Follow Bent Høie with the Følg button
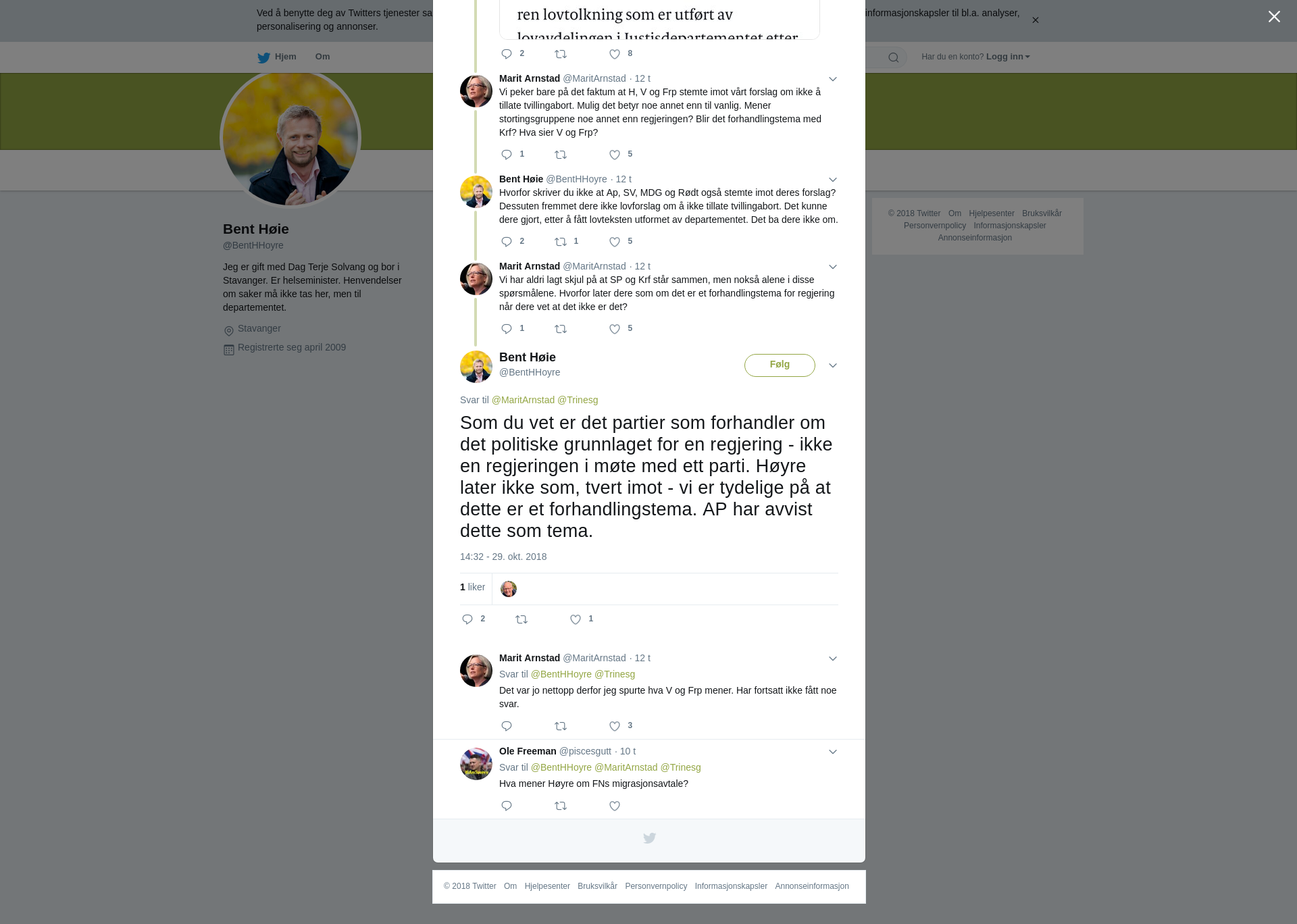This screenshot has height=924, width=1297. (780, 365)
